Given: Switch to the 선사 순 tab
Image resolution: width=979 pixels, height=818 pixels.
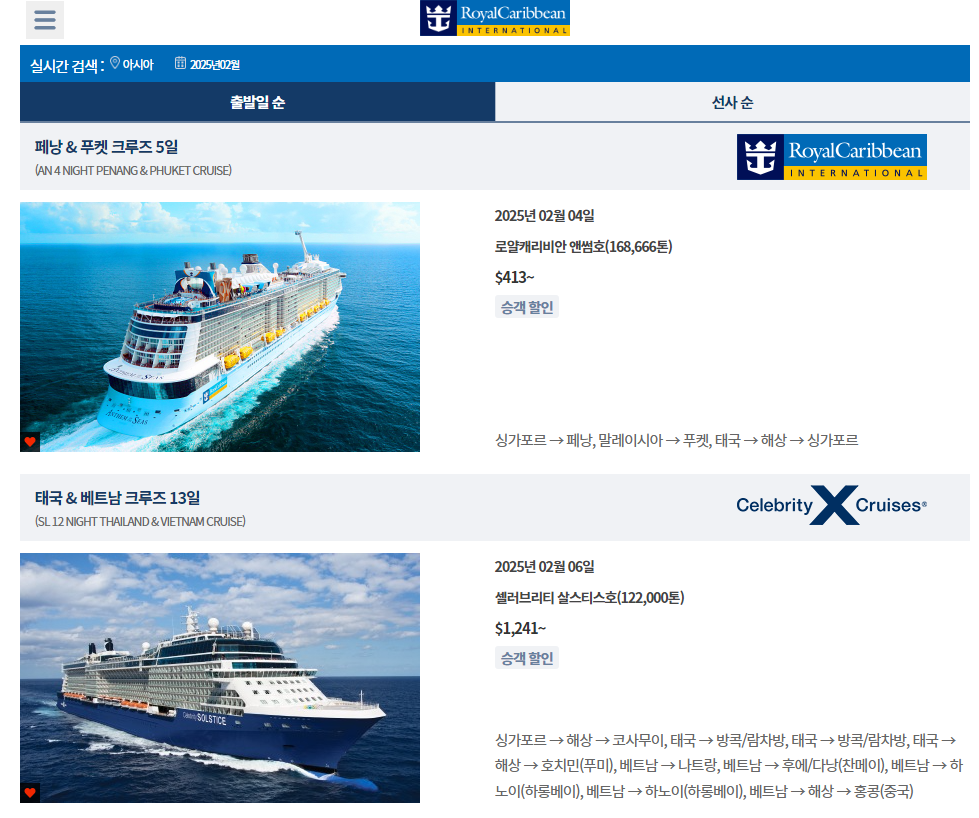Looking at the screenshot, I should pyautogui.click(x=732, y=102).
